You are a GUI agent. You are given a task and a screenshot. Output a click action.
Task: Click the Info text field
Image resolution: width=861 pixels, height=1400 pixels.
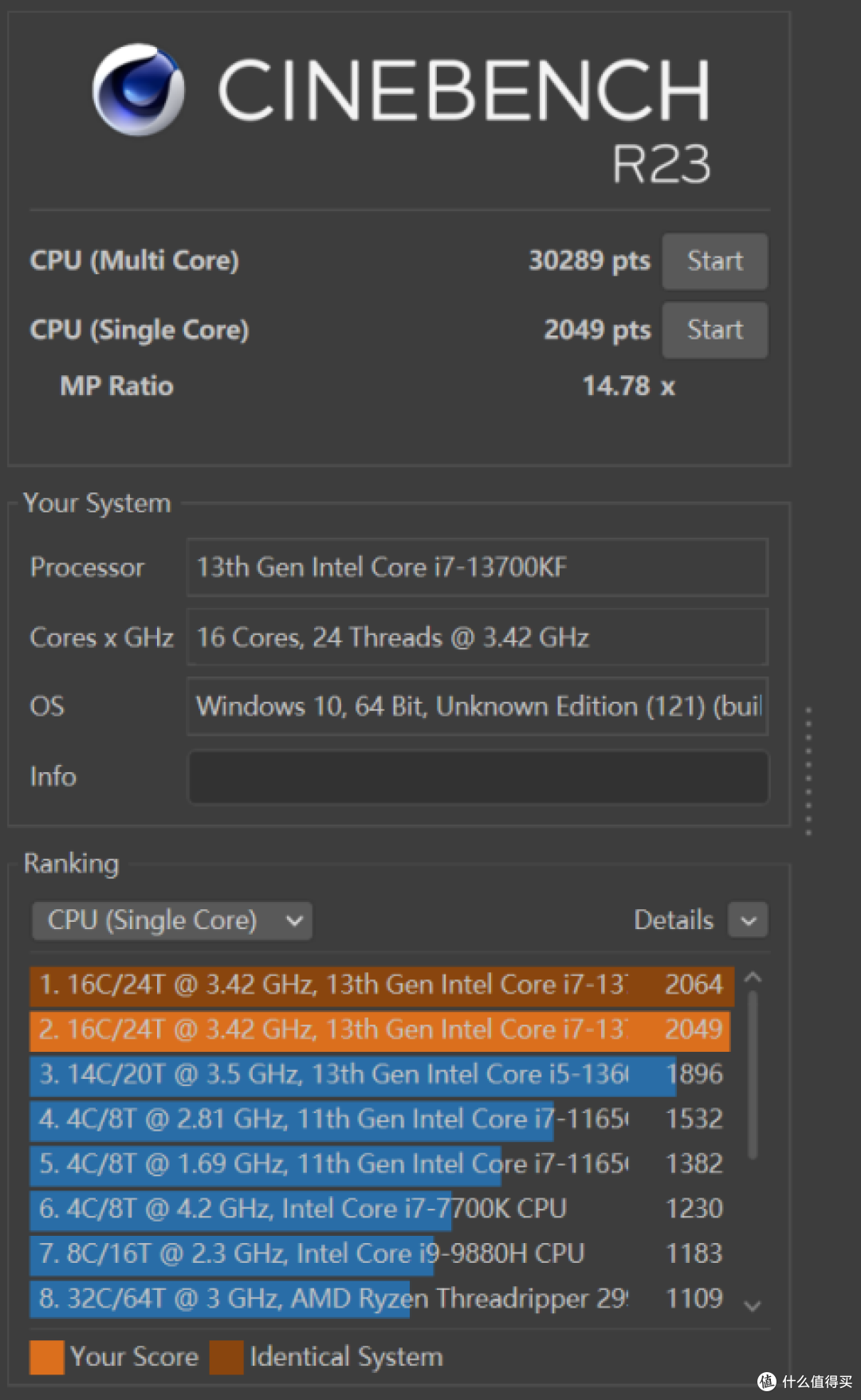coord(478,777)
